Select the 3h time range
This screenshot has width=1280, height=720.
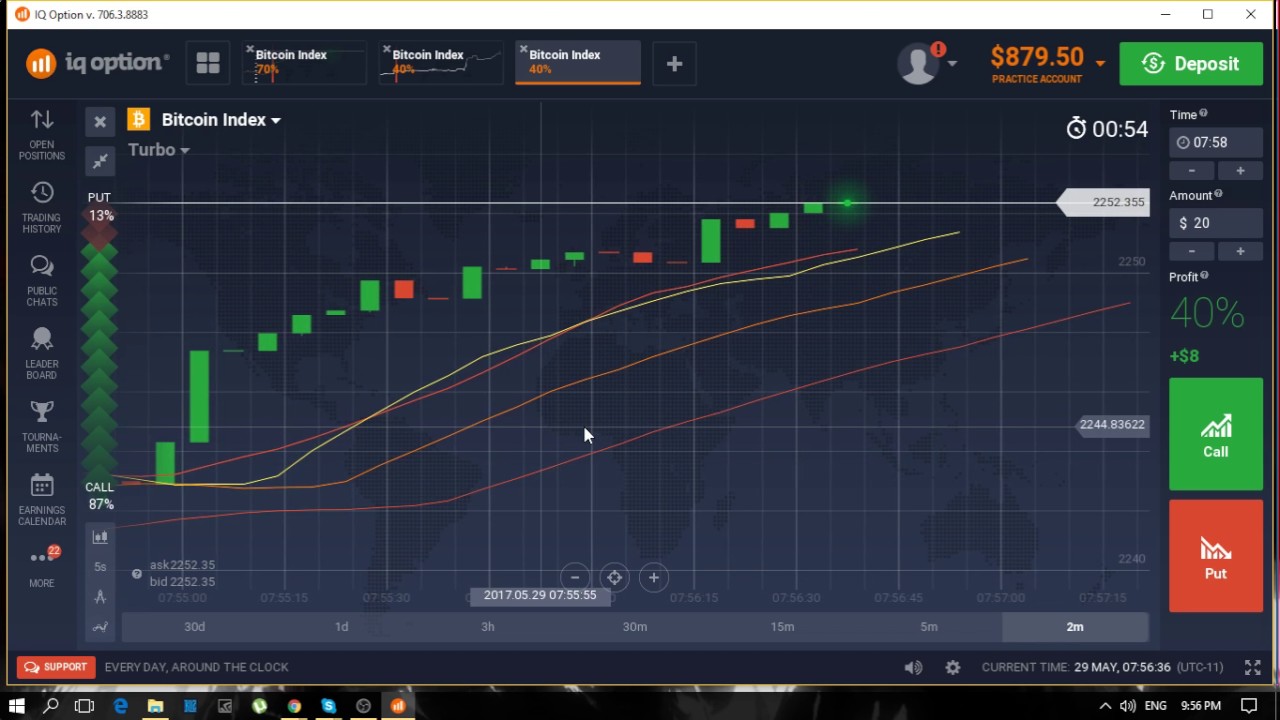pos(488,627)
